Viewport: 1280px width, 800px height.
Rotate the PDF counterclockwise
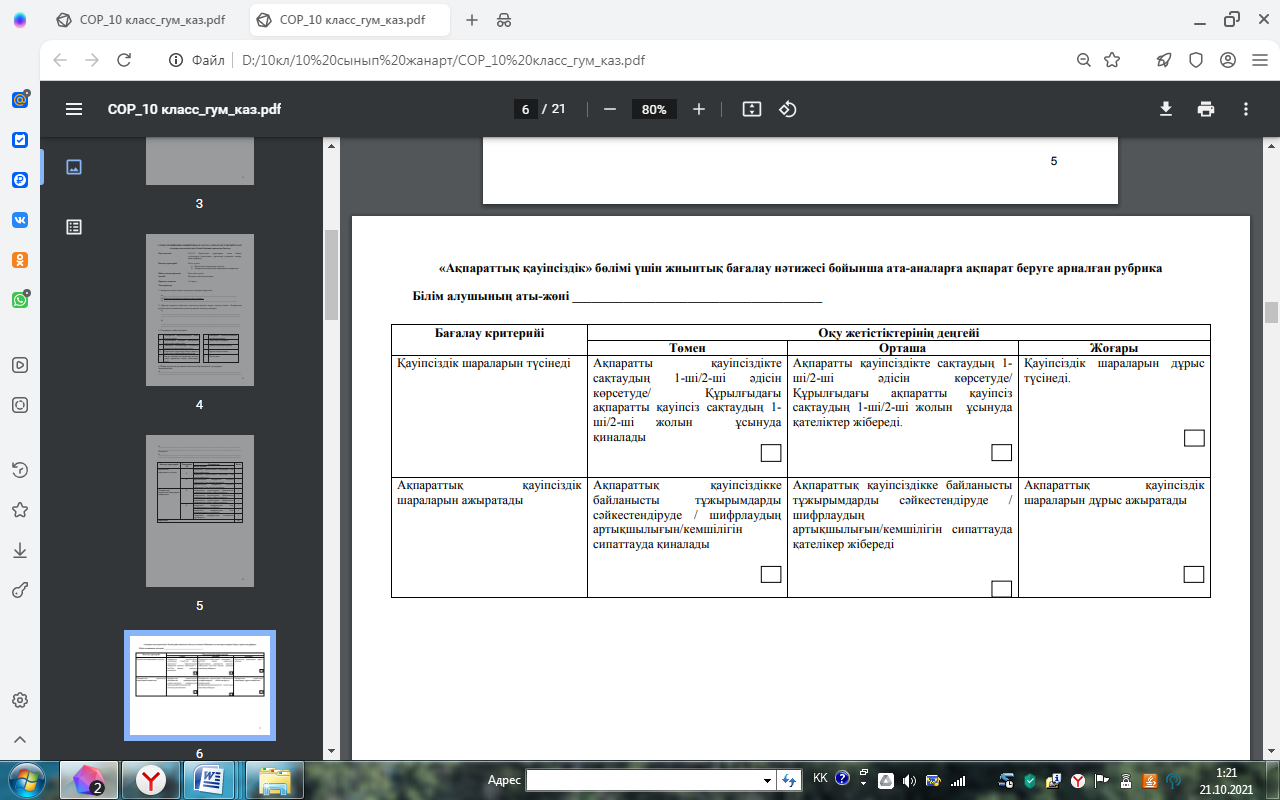(x=788, y=109)
